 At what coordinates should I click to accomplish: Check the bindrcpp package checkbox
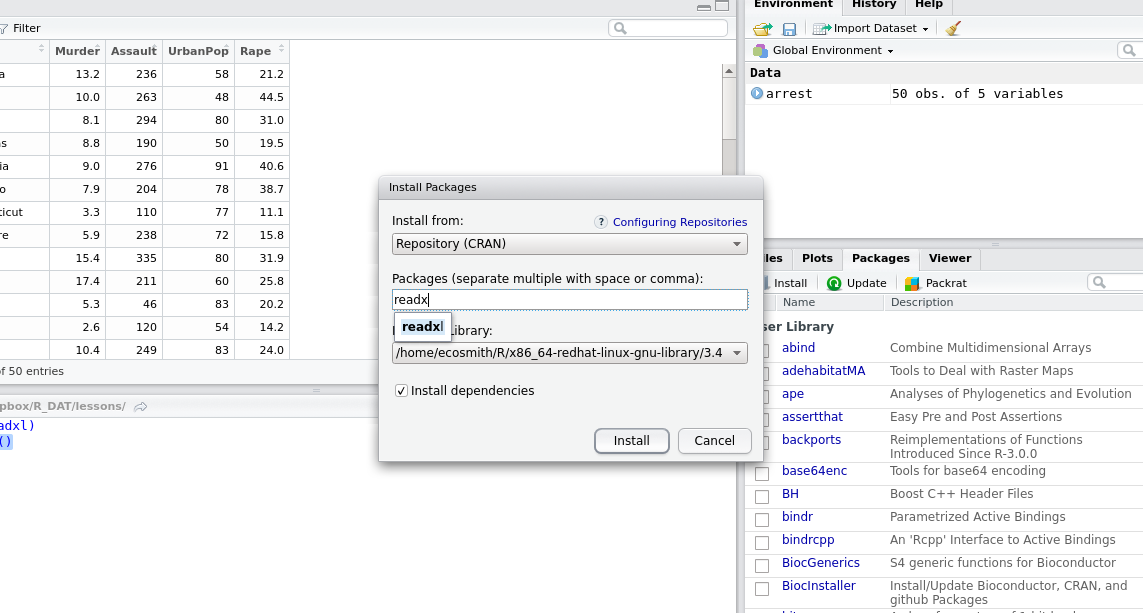point(762,543)
